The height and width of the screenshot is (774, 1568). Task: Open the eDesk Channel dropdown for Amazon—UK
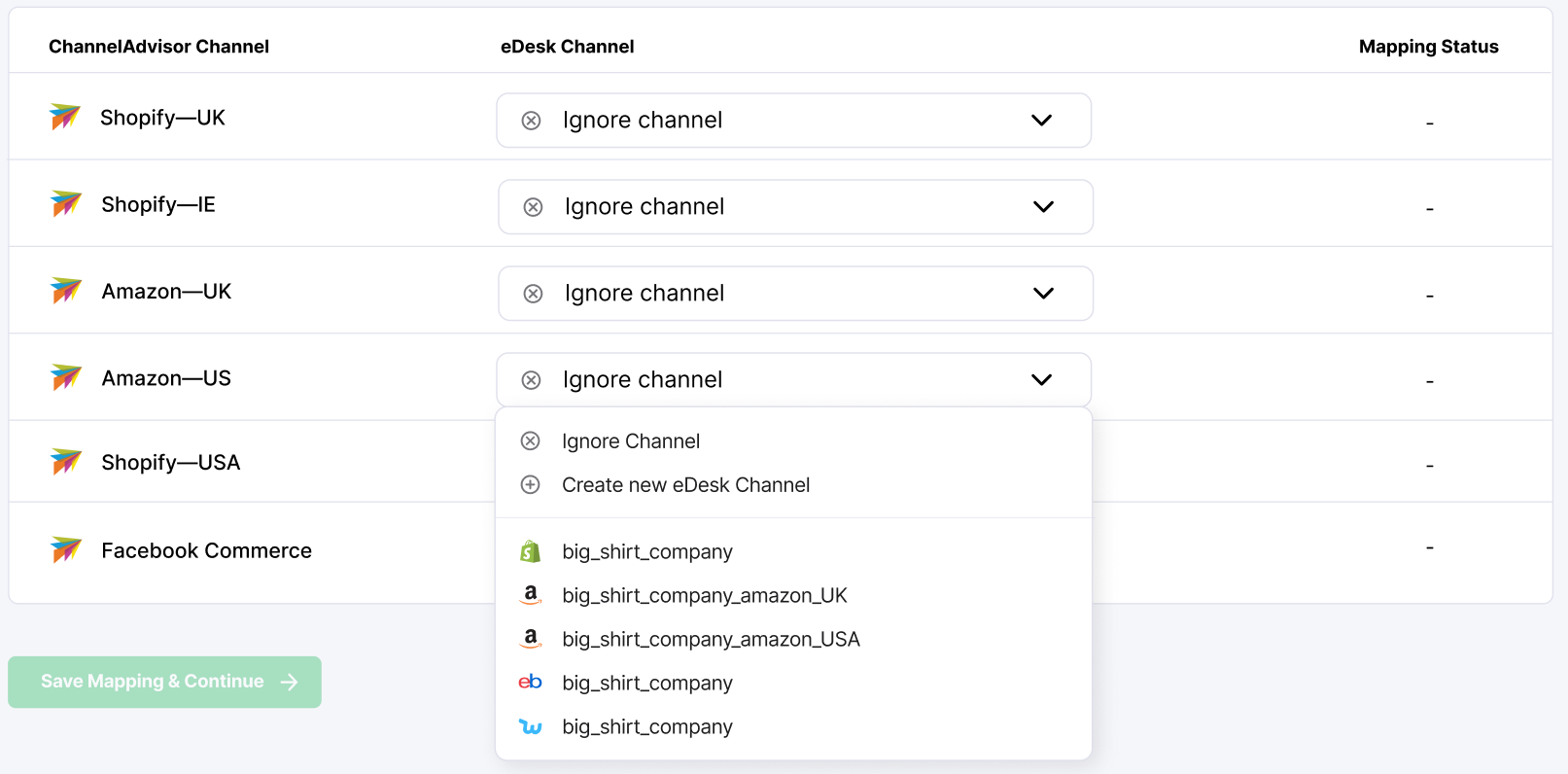click(x=795, y=294)
